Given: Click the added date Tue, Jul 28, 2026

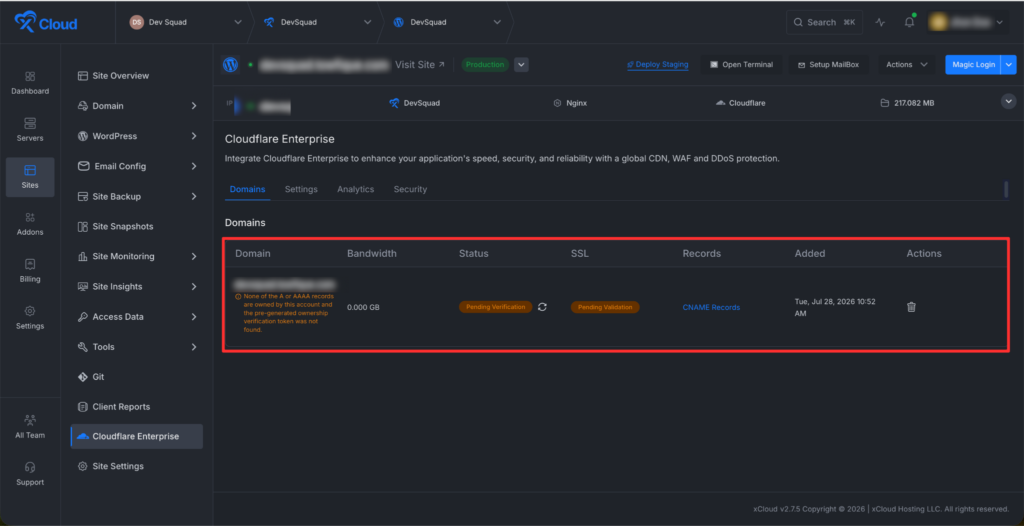Looking at the screenshot, I should 835,307.
